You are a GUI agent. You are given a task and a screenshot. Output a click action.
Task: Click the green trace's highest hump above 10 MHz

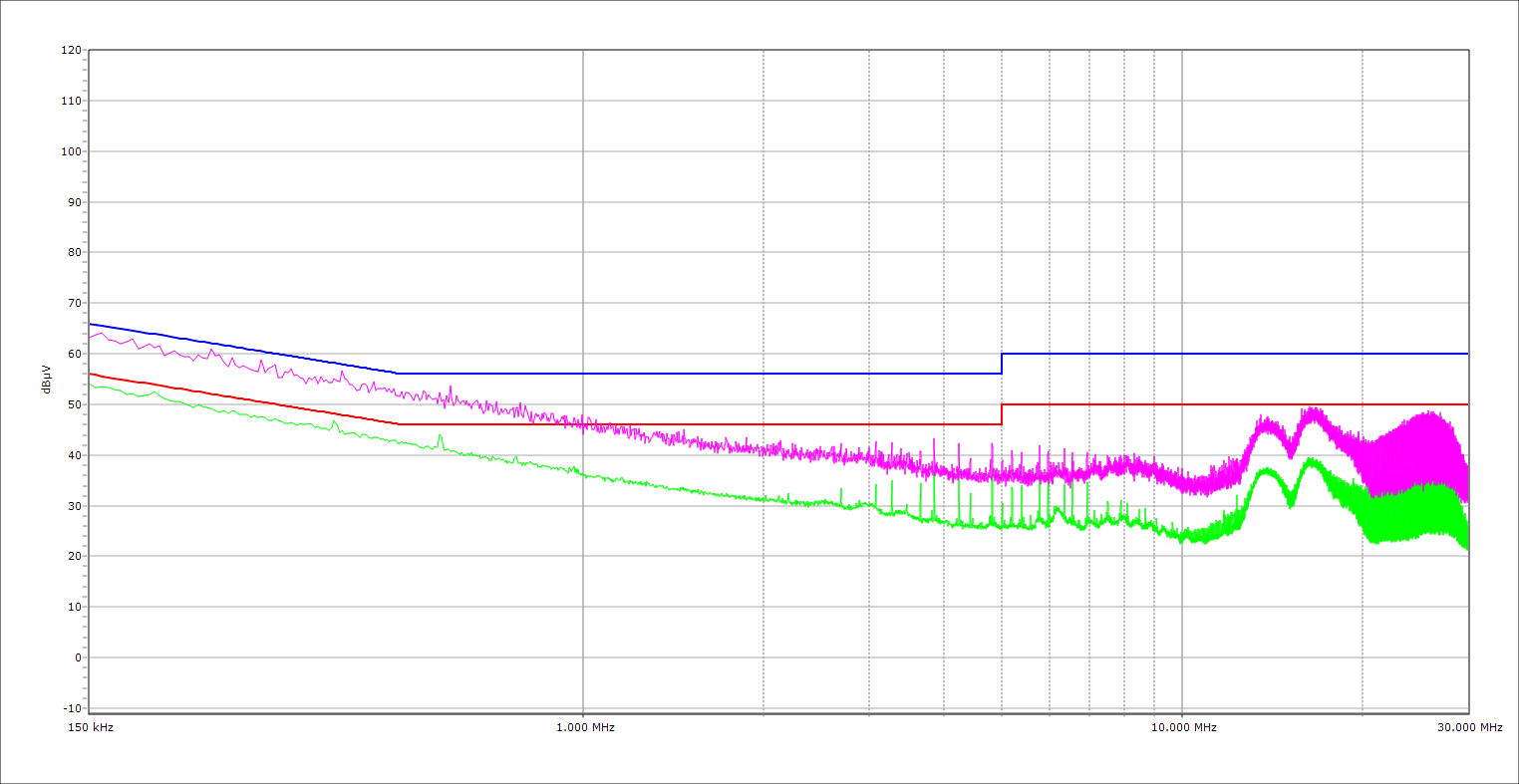click(x=1312, y=460)
